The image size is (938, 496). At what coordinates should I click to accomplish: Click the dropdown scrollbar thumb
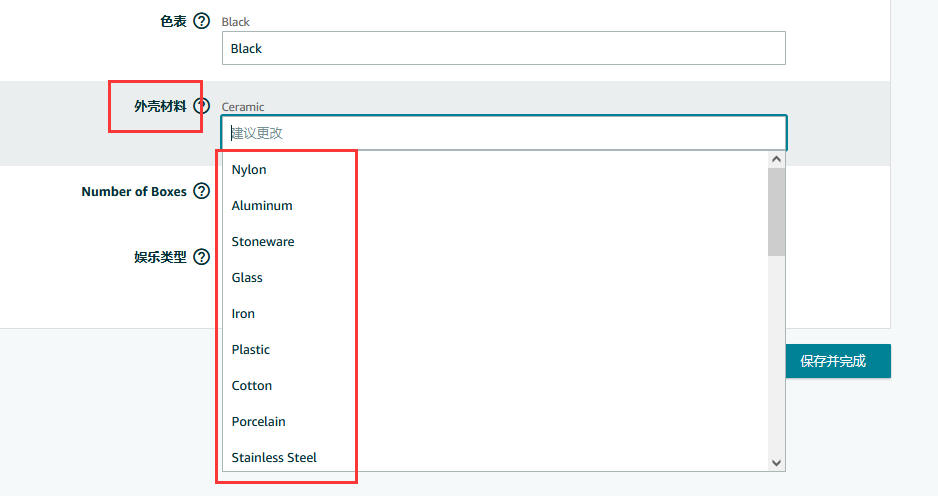pos(776,211)
